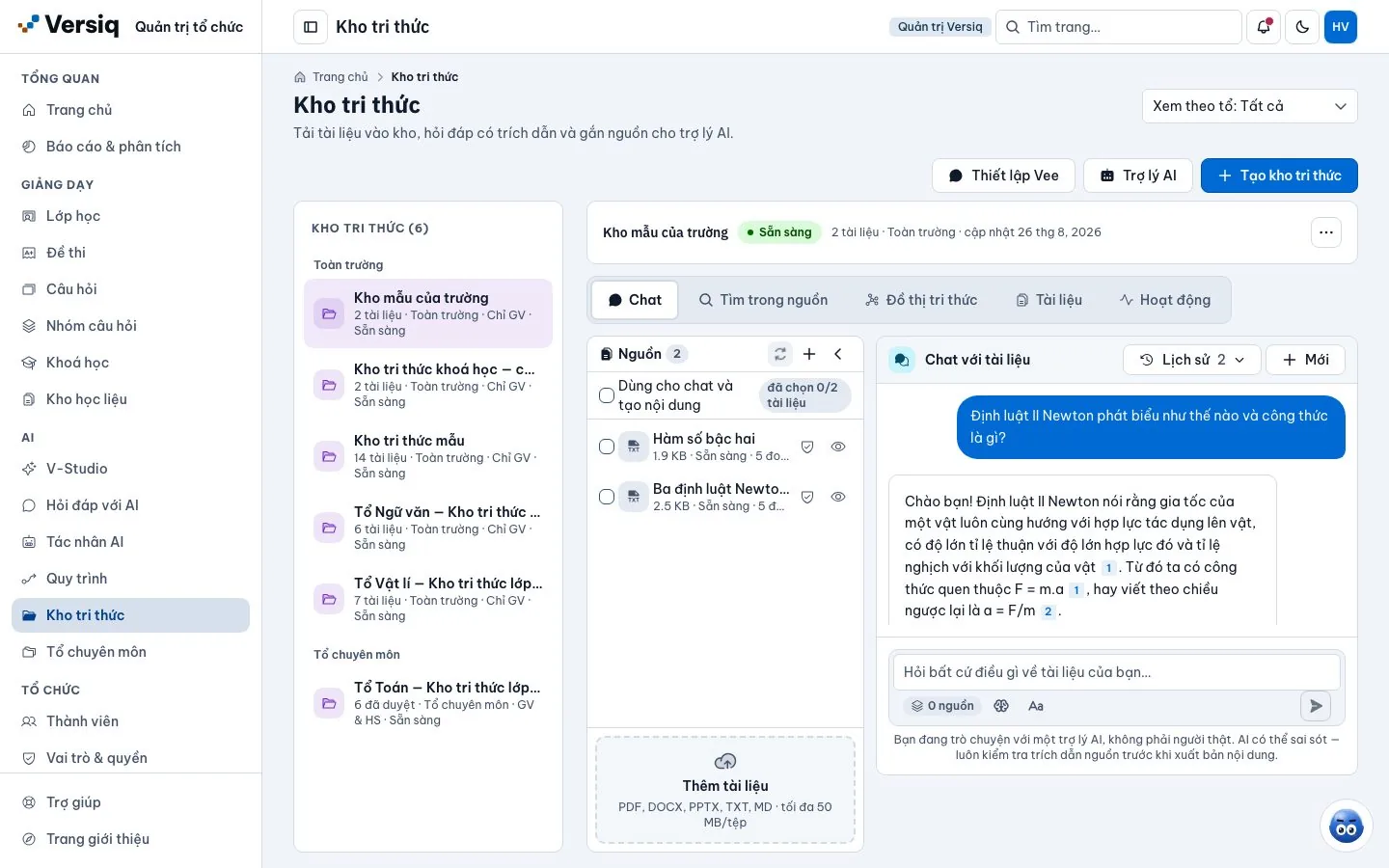Select Kho tri thức mẫu knowledge base

[428, 456]
